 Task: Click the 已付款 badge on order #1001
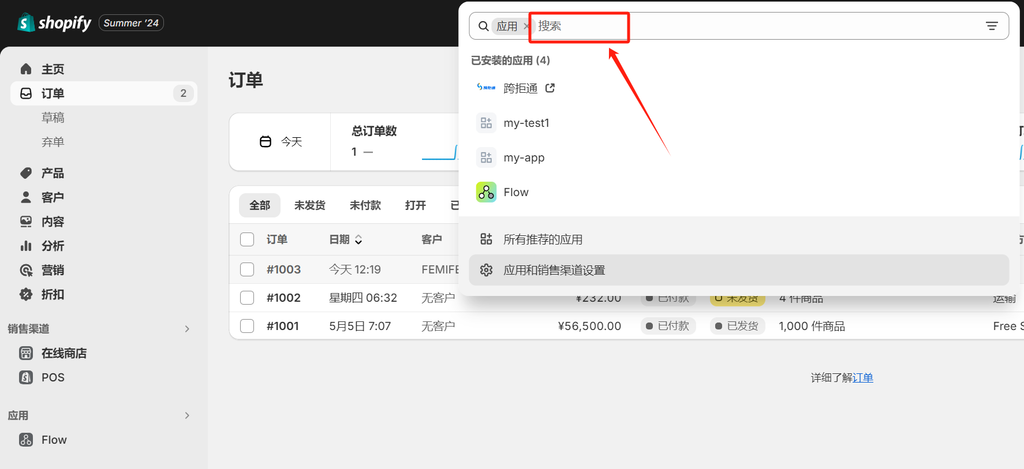tap(668, 326)
